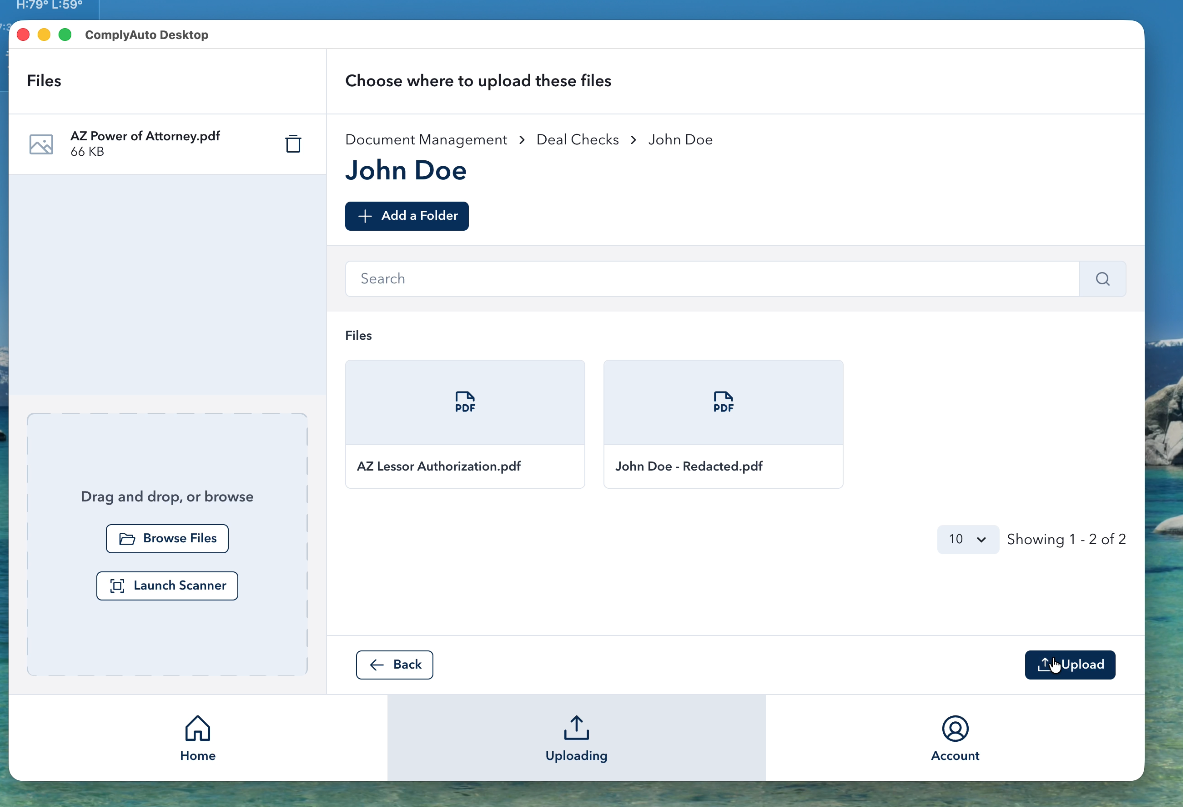Click PDF icon of AZ Lessor Authorization file

[x=465, y=402]
